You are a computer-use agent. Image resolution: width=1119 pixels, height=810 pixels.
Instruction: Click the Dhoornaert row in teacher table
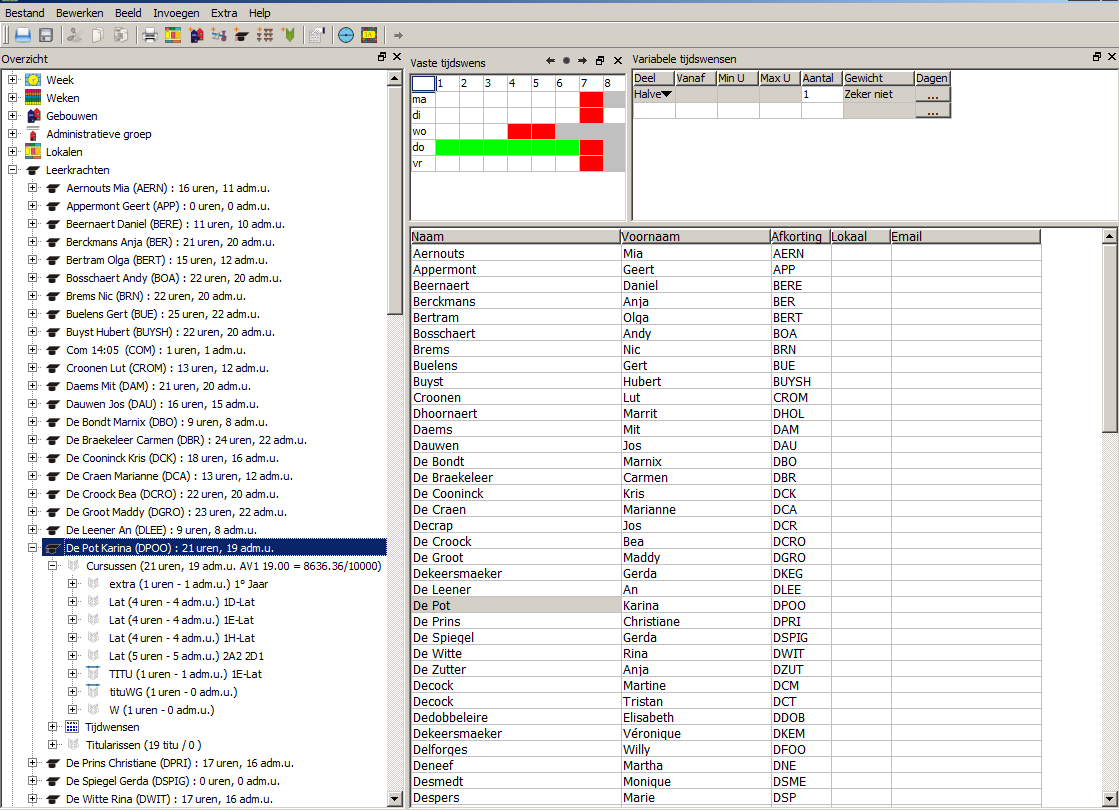725,414
